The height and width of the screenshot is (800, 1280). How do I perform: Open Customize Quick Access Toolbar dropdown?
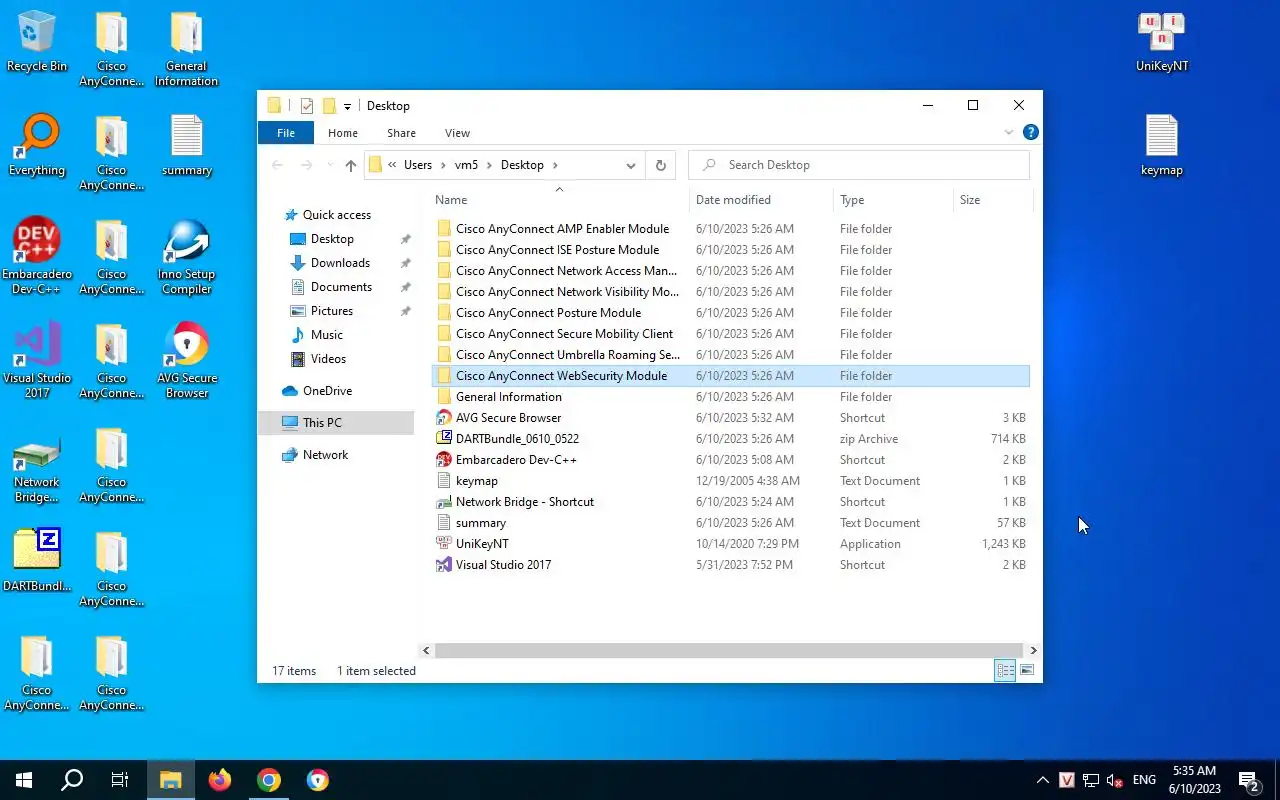(x=347, y=106)
